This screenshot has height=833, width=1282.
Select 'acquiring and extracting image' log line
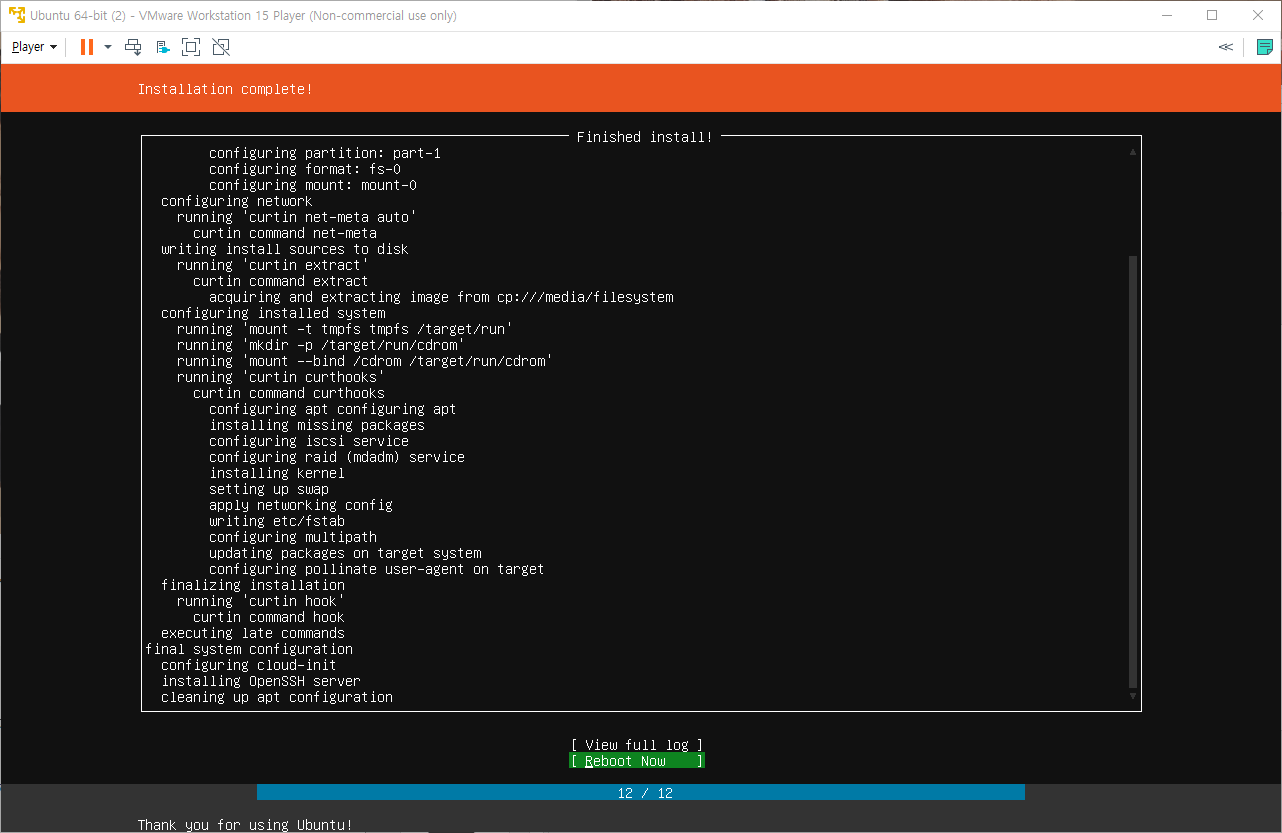point(441,297)
